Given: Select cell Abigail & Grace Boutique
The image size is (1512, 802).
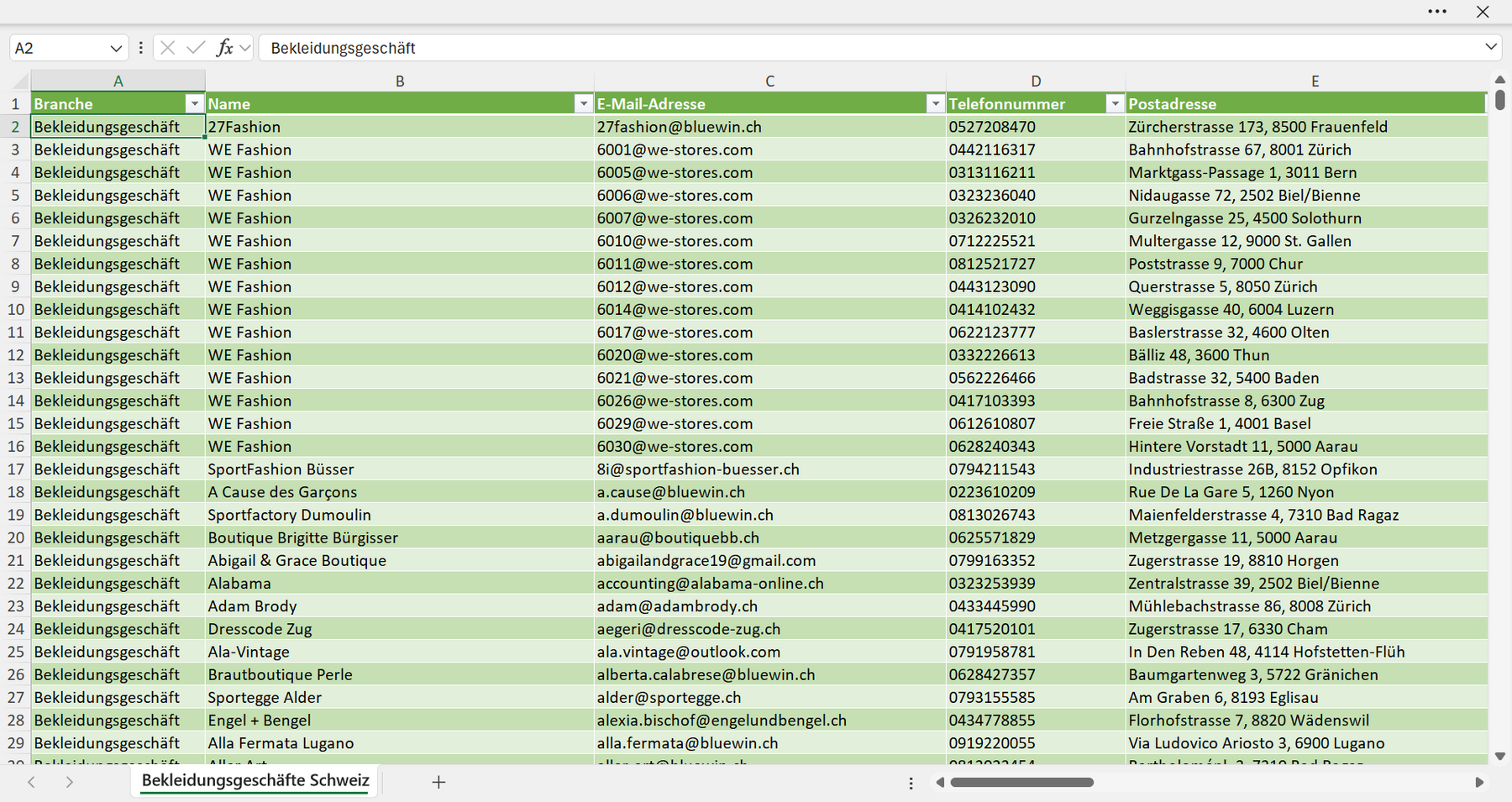Looking at the screenshot, I should [400, 560].
